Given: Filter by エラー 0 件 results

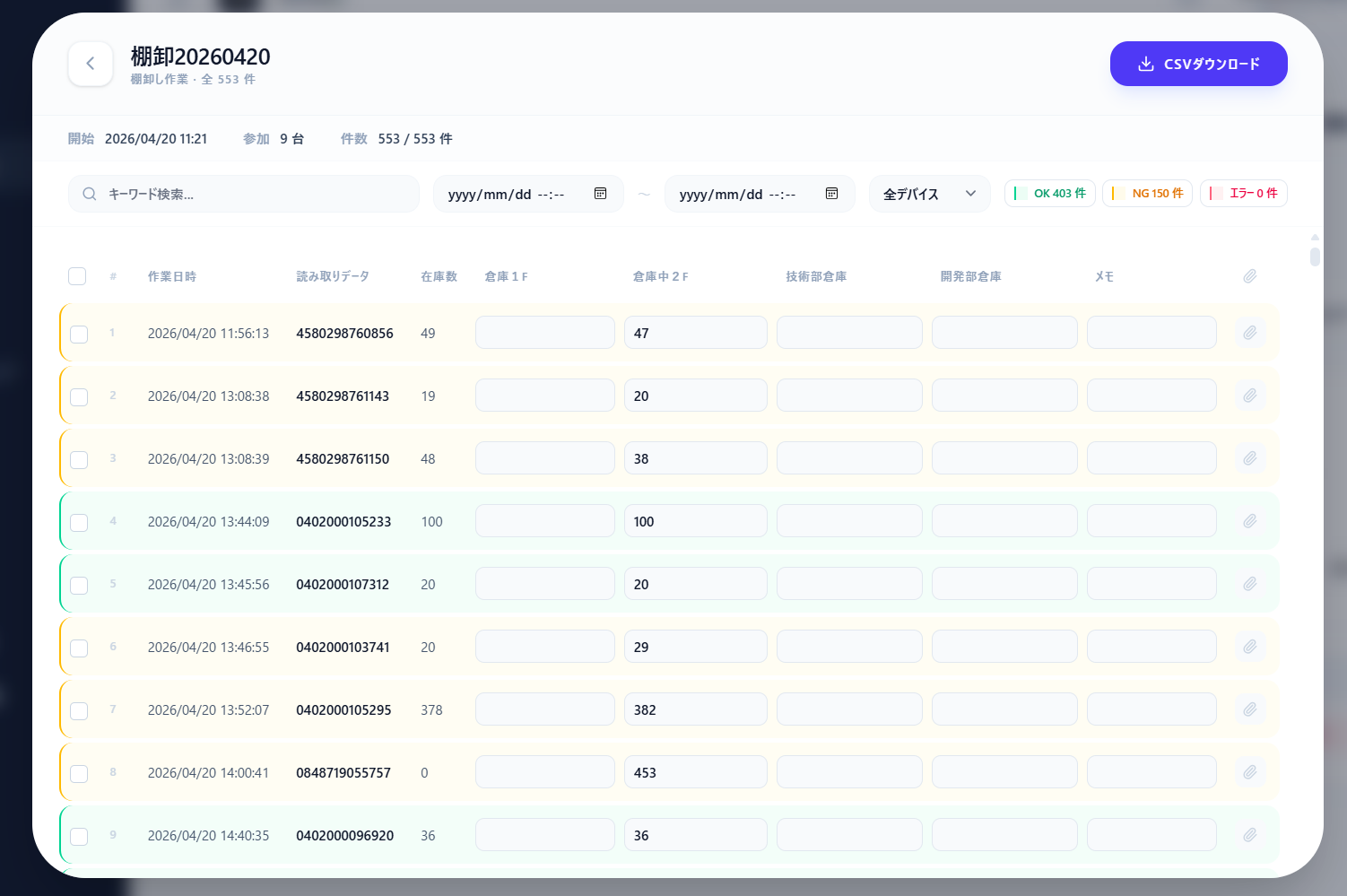Looking at the screenshot, I should 1244,194.
